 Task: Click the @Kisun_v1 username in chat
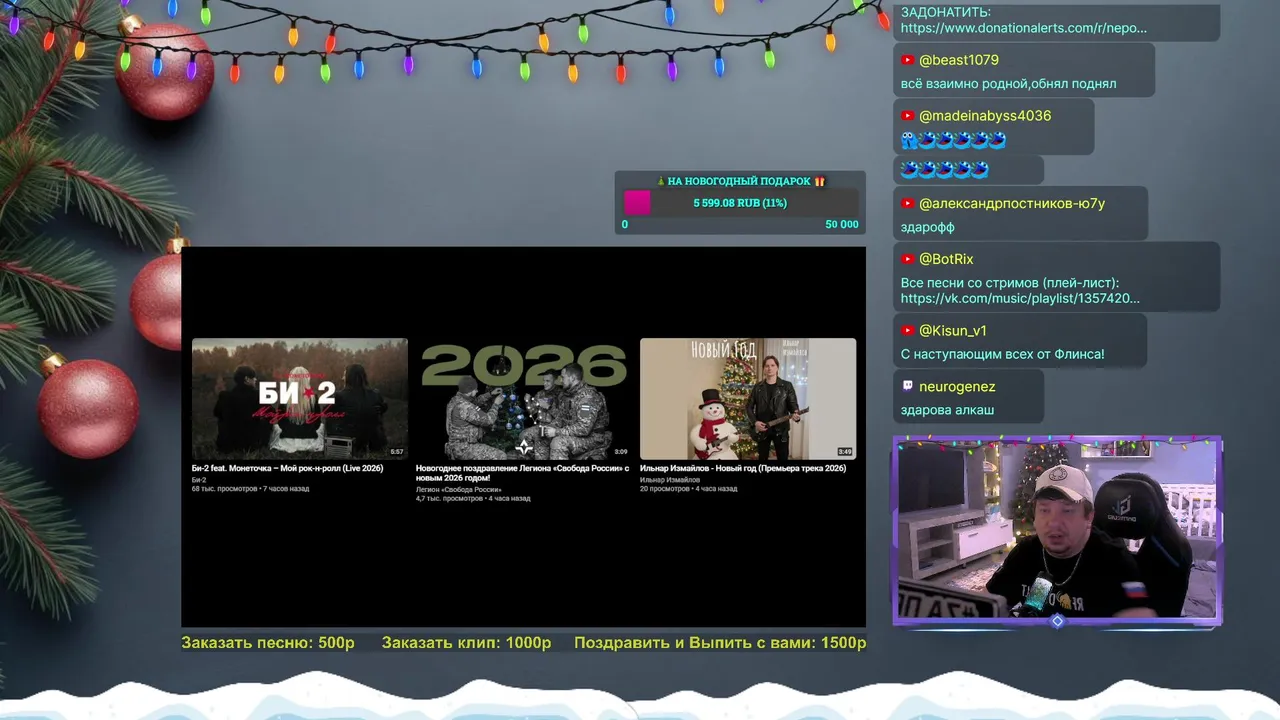[x=953, y=331]
